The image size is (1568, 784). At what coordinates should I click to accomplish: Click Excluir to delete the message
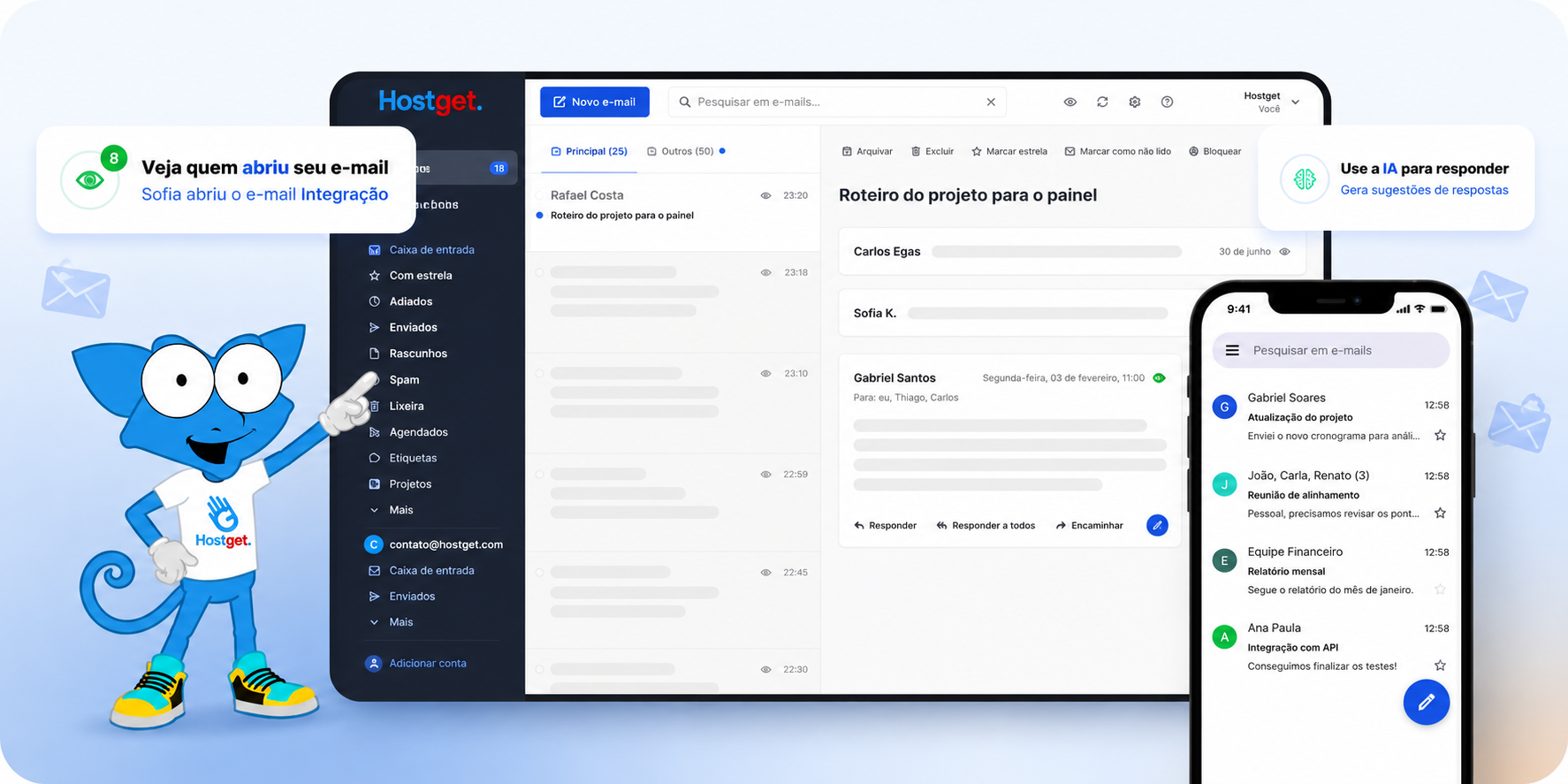coord(932,151)
